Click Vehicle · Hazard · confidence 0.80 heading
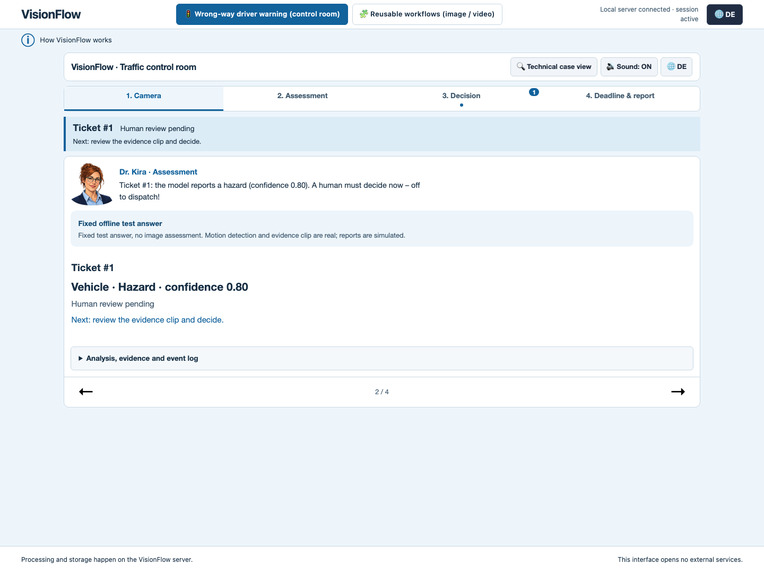The image size is (764, 573). pos(160,287)
